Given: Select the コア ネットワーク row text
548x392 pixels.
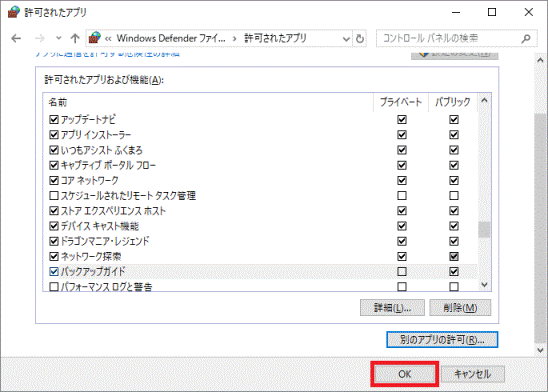Looking at the screenshot, I should click(x=89, y=181).
